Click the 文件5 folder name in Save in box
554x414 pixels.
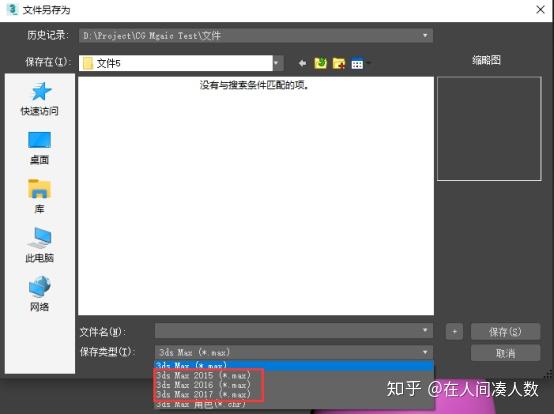coord(108,64)
